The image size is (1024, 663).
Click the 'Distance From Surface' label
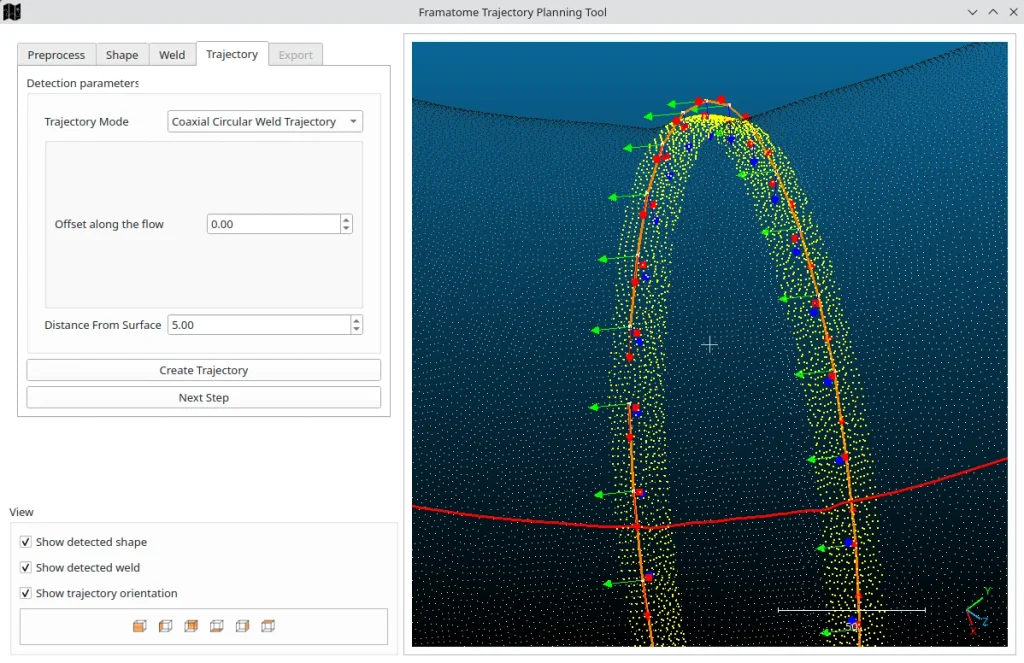pyautogui.click(x=103, y=325)
